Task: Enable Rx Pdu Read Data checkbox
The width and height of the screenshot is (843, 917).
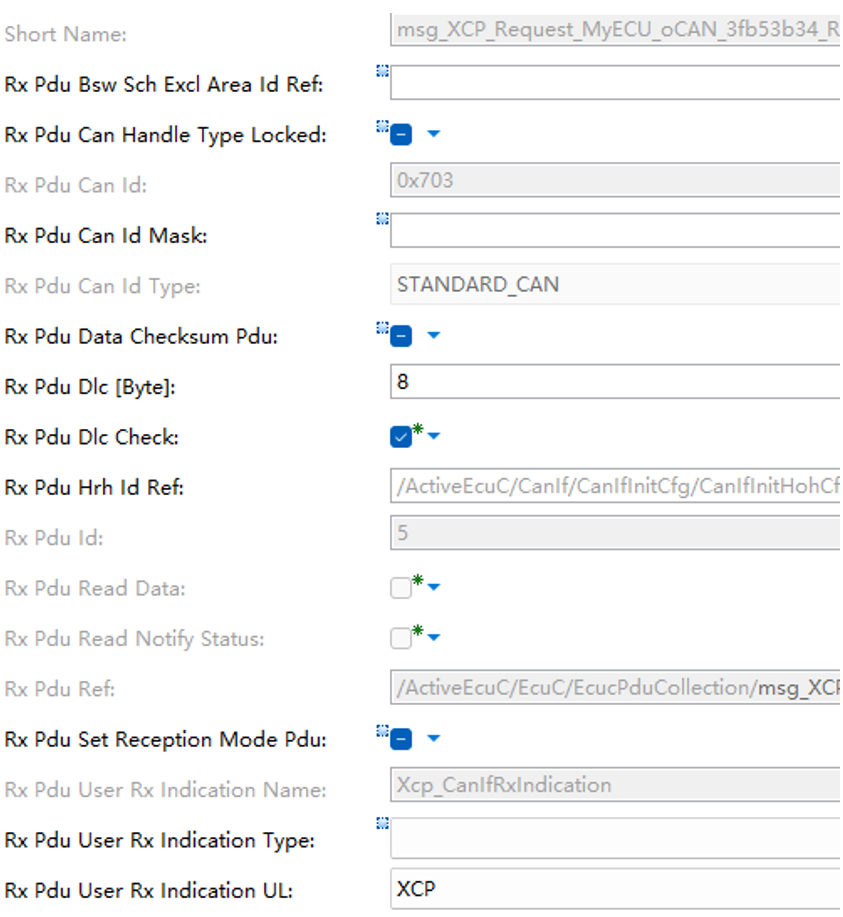Action: (401, 589)
